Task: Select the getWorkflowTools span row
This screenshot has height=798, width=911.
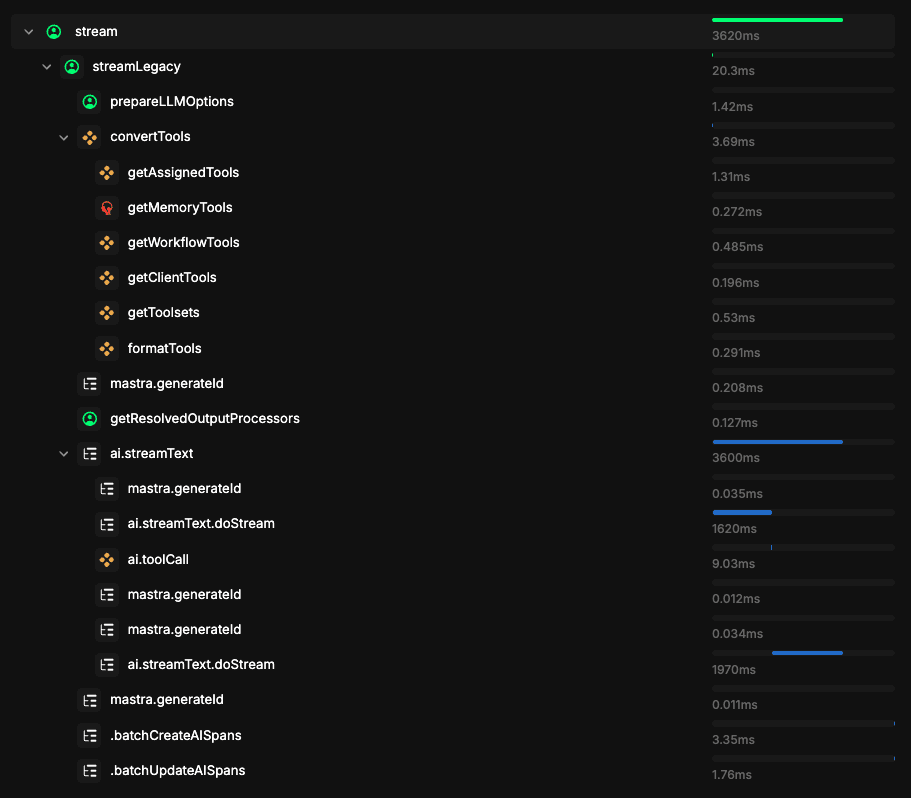Action: (x=183, y=243)
